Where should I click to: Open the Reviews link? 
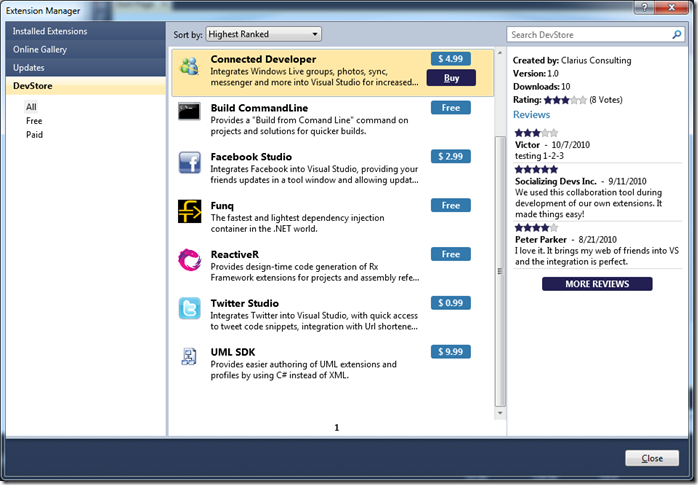pyautogui.click(x=532, y=115)
